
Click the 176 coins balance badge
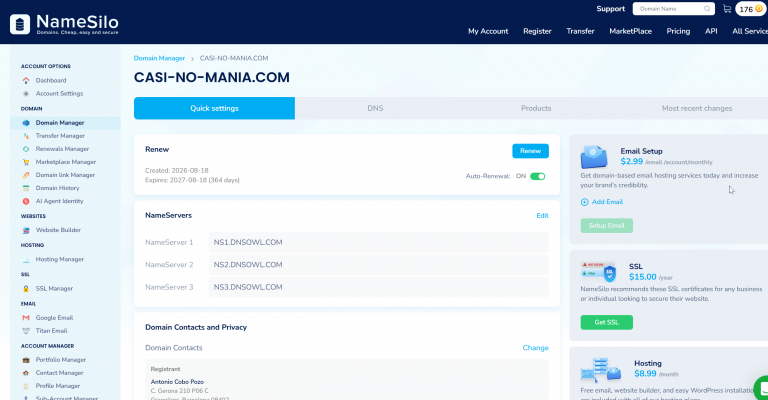(750, 9)
